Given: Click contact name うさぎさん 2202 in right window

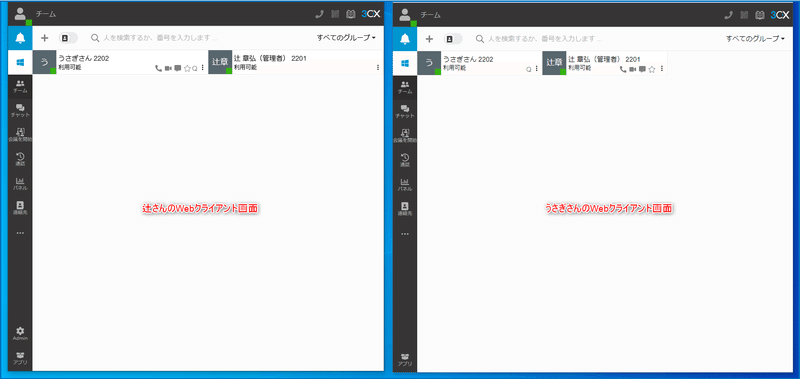Looking at the screenshot, I should (468, 60).
